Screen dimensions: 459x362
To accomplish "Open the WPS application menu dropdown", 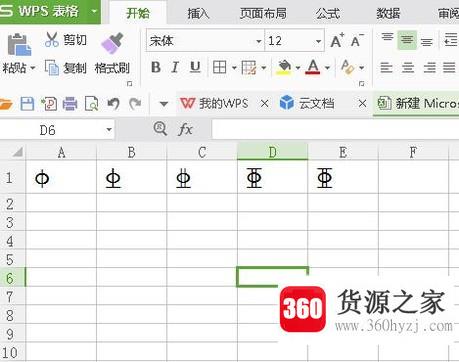I will pyautogui.click(x=94, y=12).
